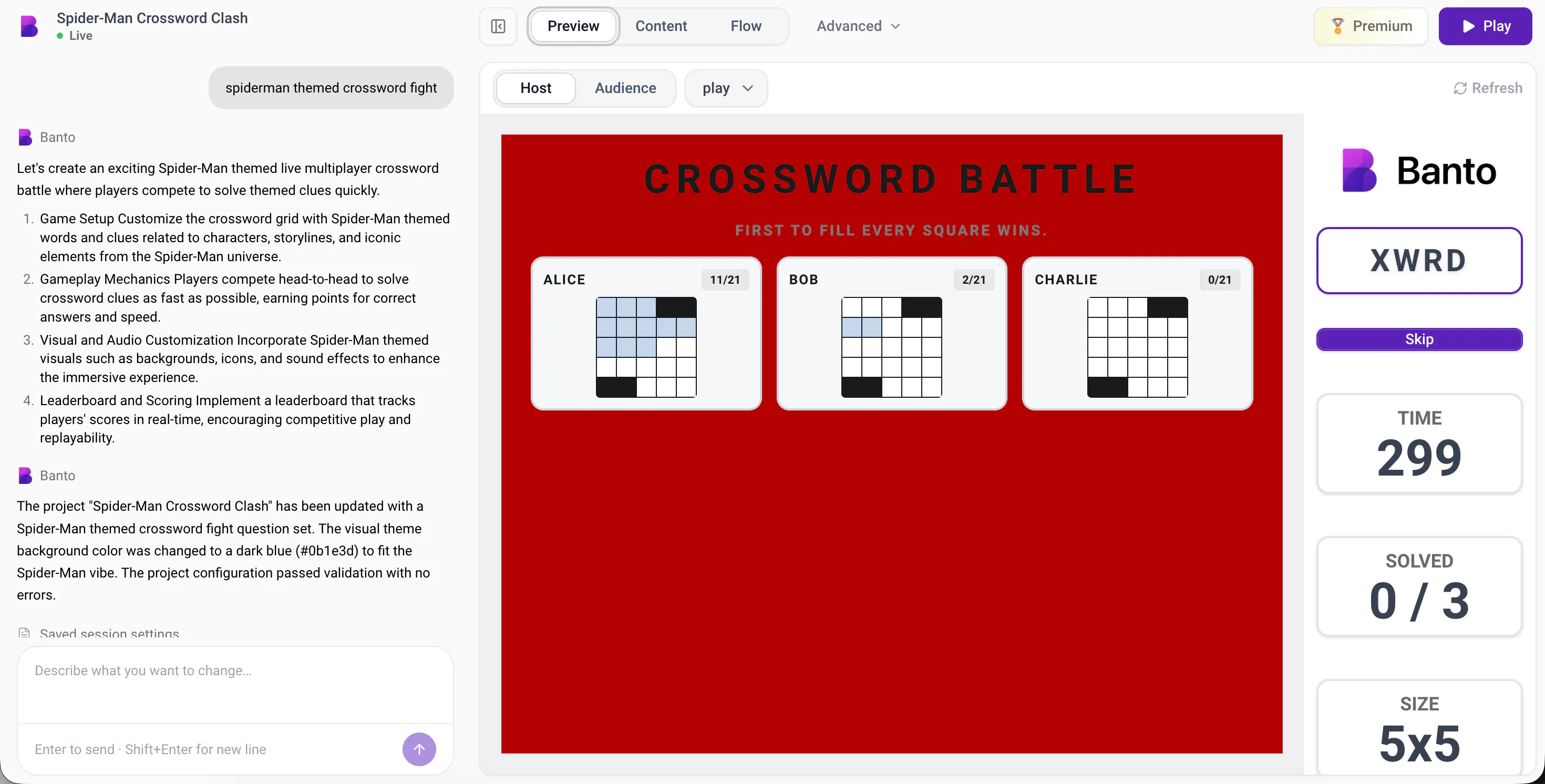Click the 'CROSSWORD BATTLE' heading
The height and width of the screenshot is (784, 1545).
(891, 179)
